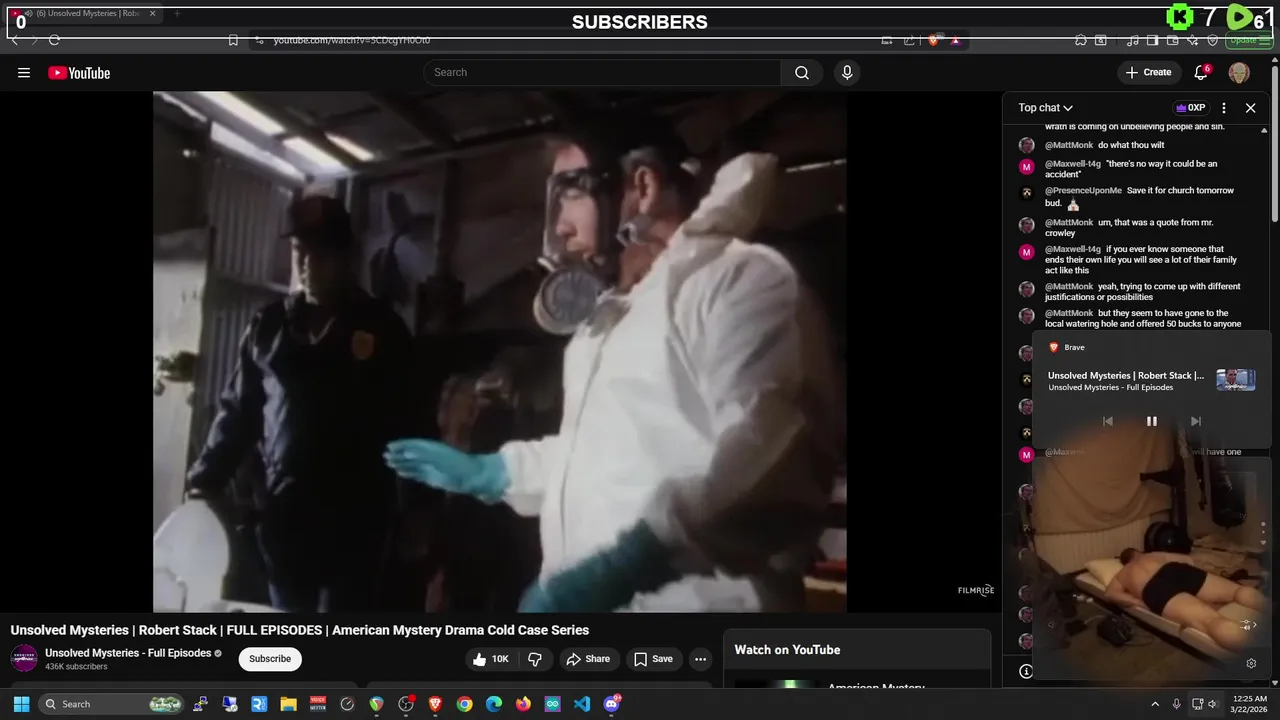The height and width of the screenshot is (720, 1280).
Task: Reload the page in the browser
Action: coord(54,40)
